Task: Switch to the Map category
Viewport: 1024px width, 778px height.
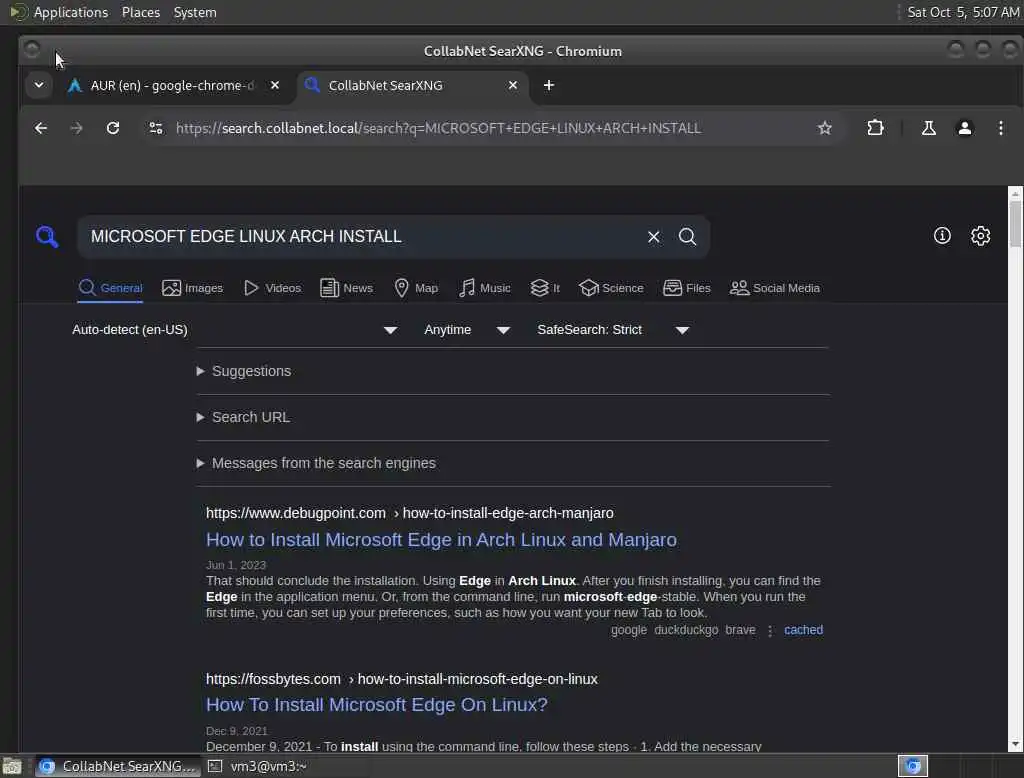Action: [416, 288]
